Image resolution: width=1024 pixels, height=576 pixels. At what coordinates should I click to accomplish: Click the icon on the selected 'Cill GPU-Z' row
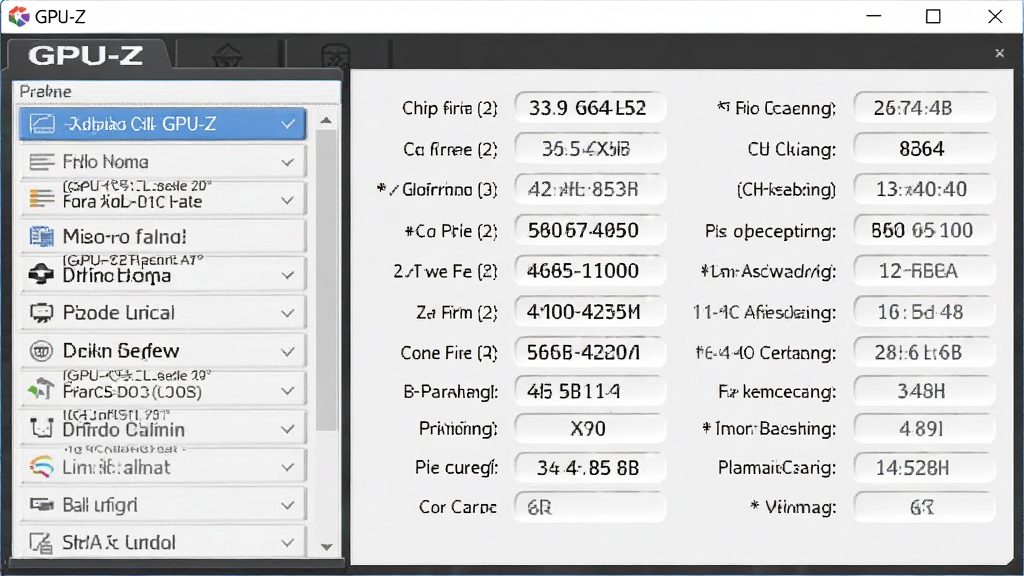pos(42,123)
